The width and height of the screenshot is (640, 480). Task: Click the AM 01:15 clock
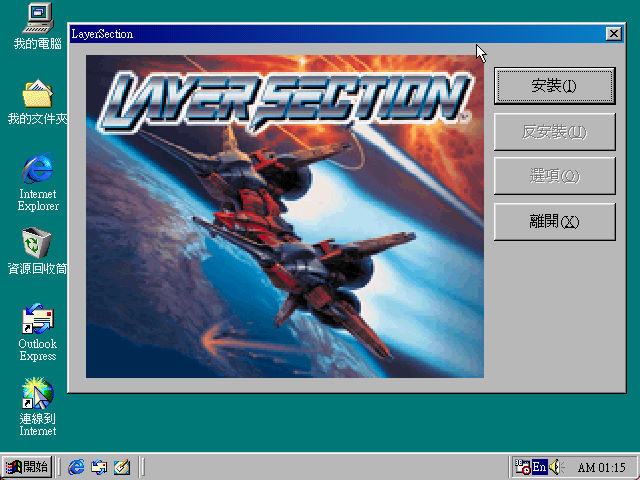602,467
